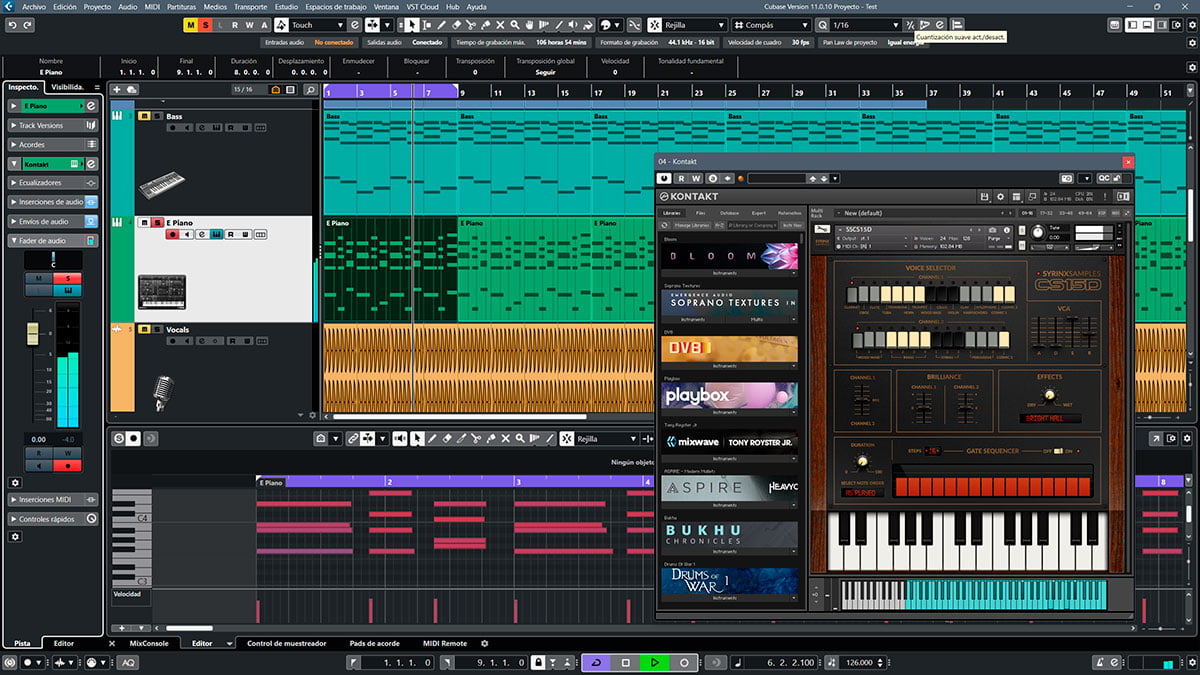
Task: Click the Play transport button
Action: click(x=655, y=662)
